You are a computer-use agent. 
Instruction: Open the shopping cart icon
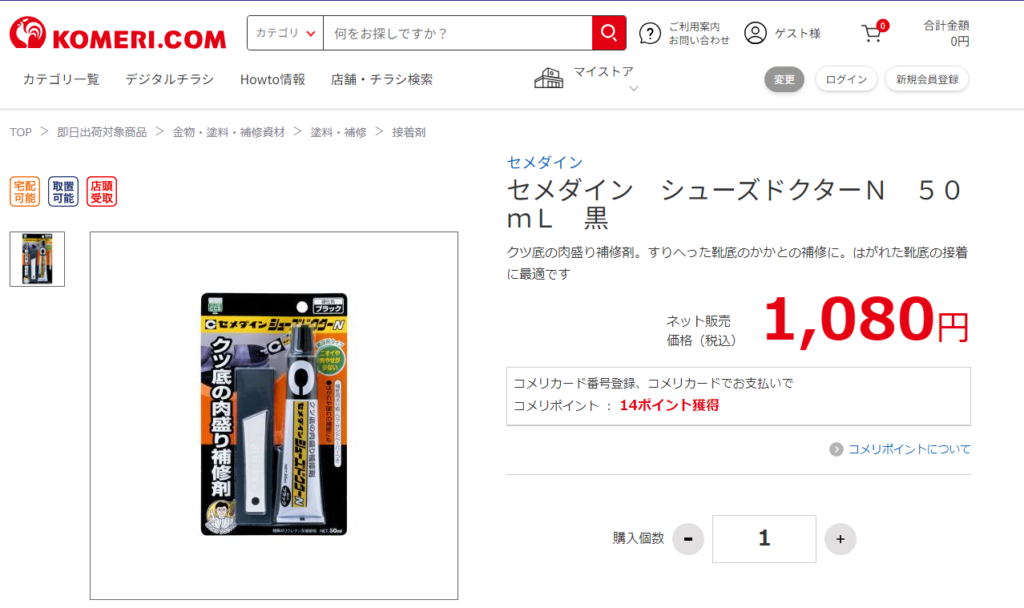[873, 33]
